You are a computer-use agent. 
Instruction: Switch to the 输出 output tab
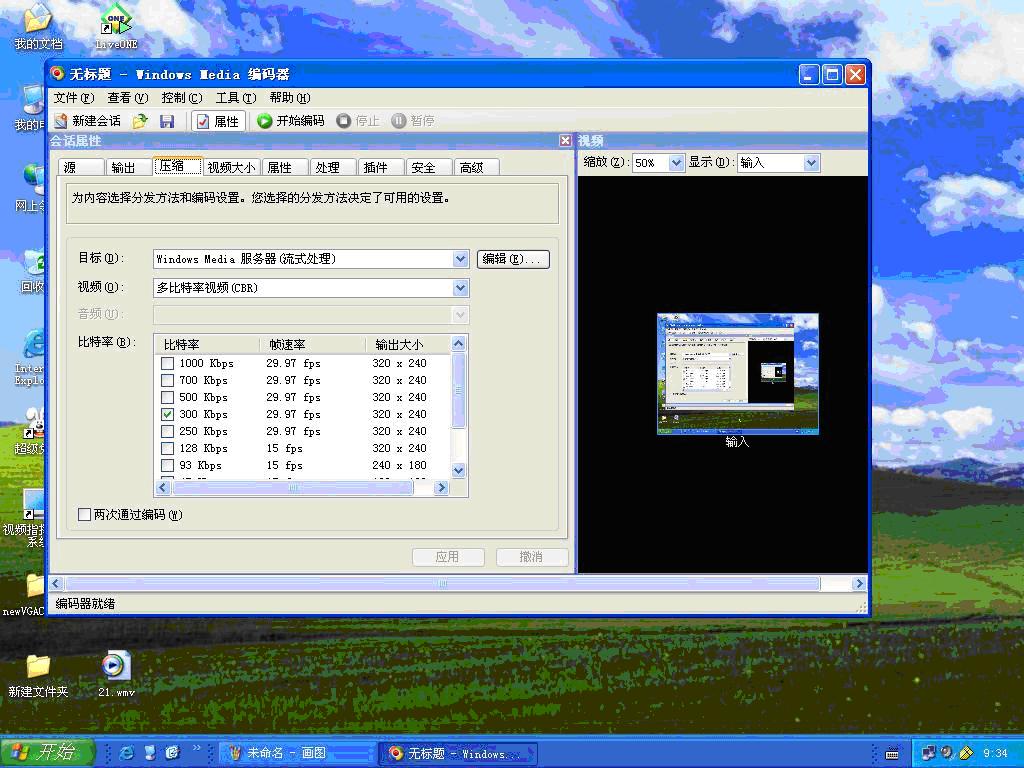129,168
